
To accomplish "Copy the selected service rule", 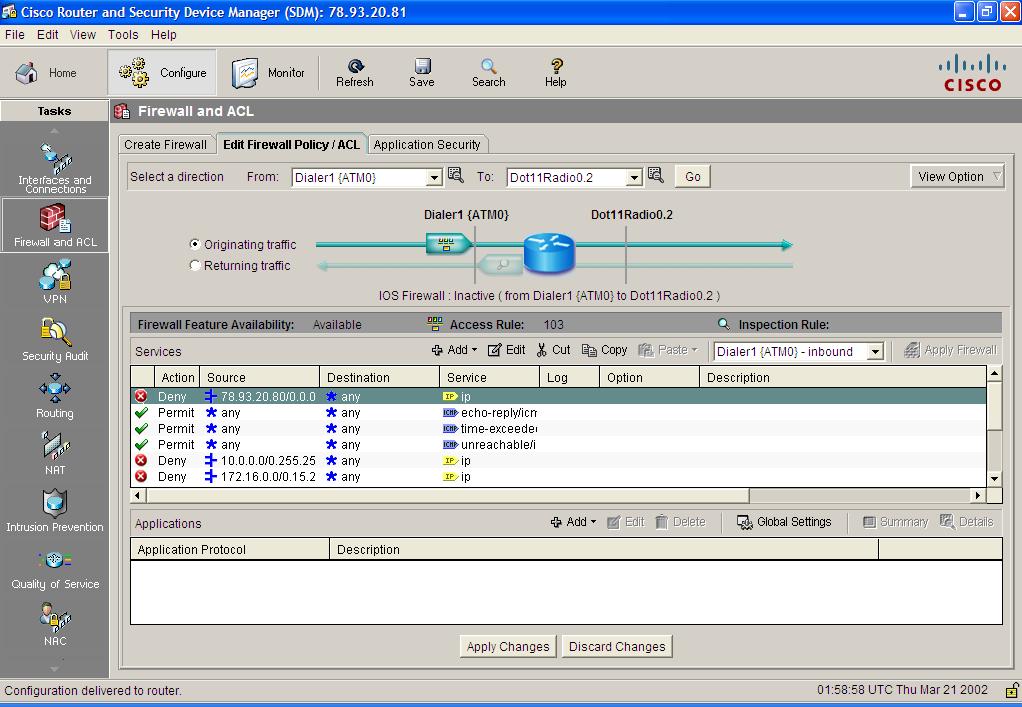I will (604, 350).
